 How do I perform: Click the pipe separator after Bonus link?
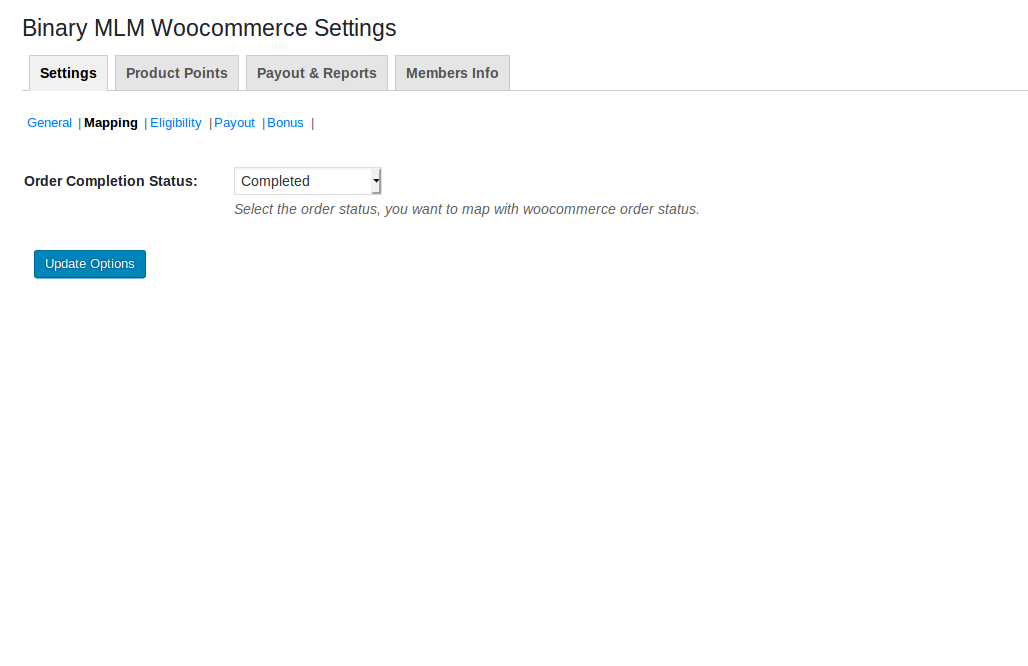(x=312, y=123)
